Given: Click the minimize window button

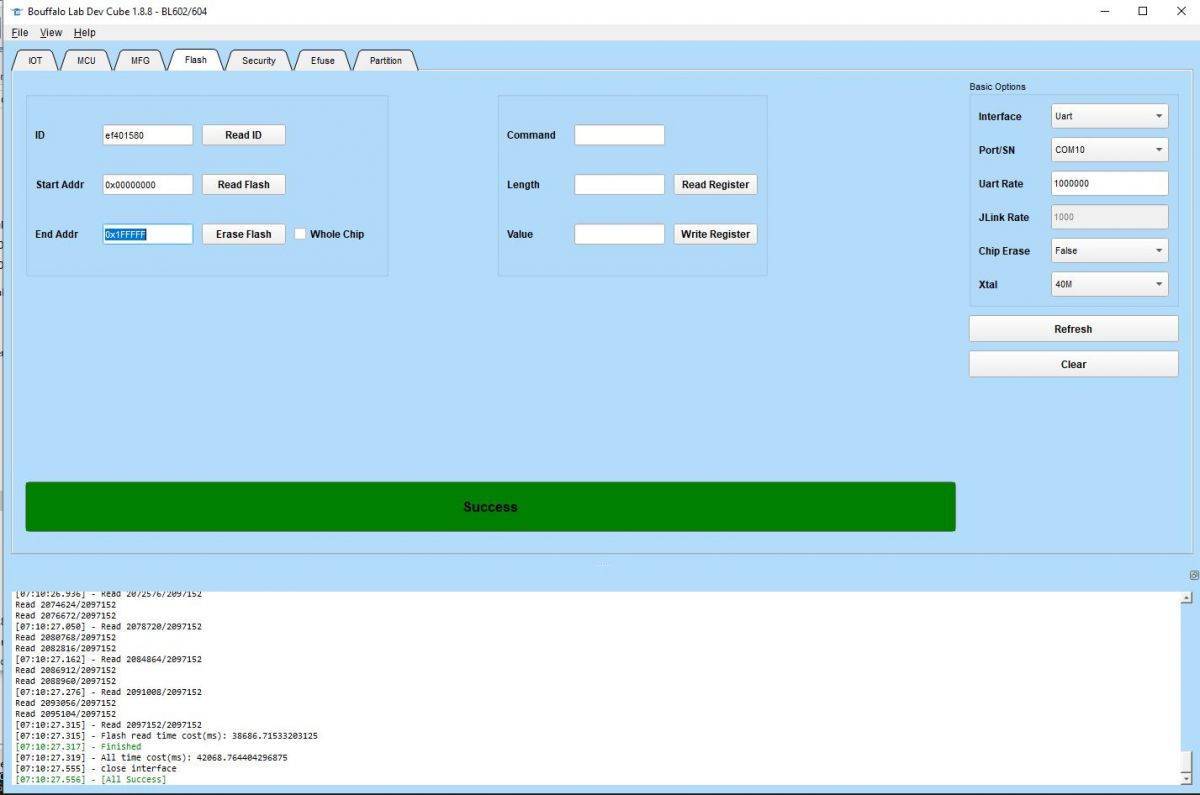Looking at the screenshot, I should click(1104, 11).
